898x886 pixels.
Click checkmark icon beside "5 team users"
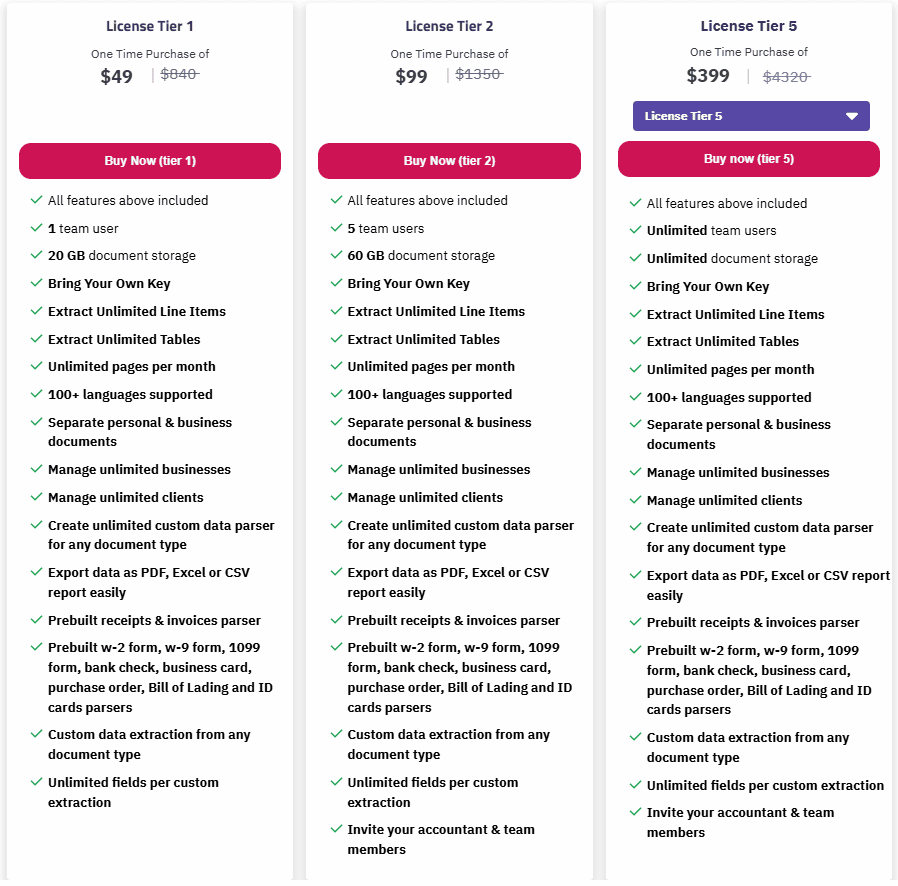[336, 228]
